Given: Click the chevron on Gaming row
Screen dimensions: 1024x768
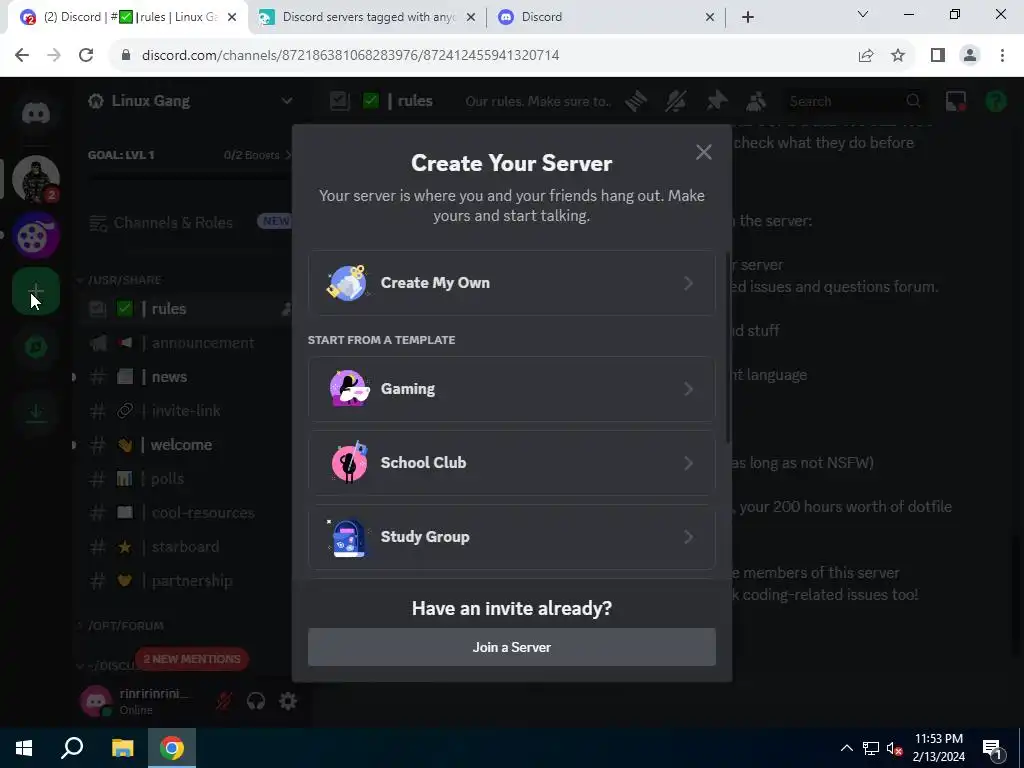Looking at the screenshot, I should point(688,389).
